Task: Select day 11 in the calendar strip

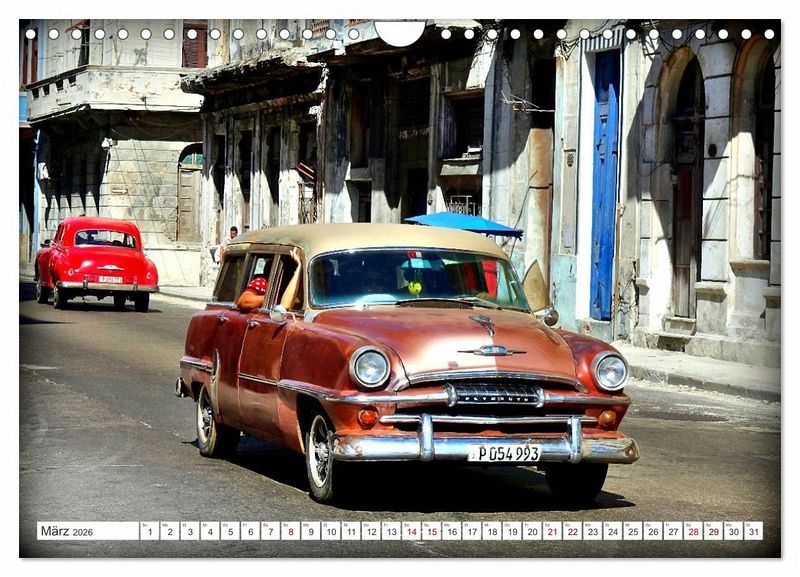Action: tap(351, 531)
